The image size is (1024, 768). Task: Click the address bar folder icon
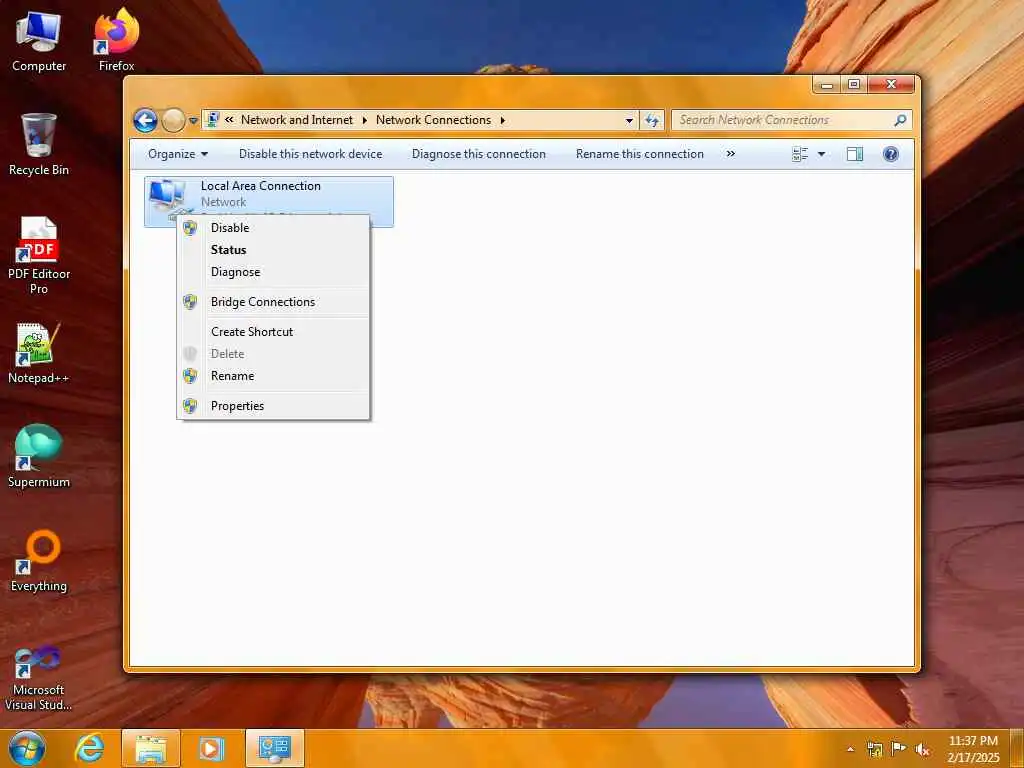tap(212, 120)
